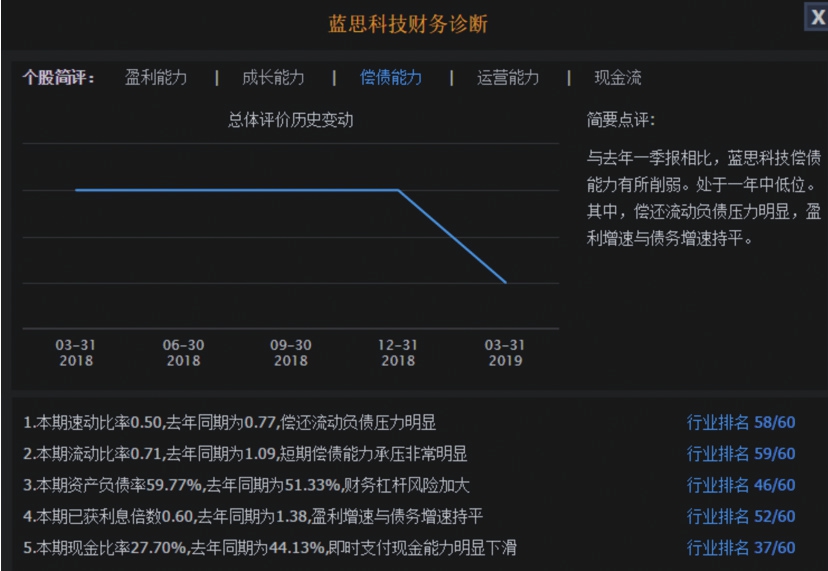Select the 流动比率0.71 diagnosis line
Image resolution: width=828 pixels, height=571 pixels.
point(245,453)
